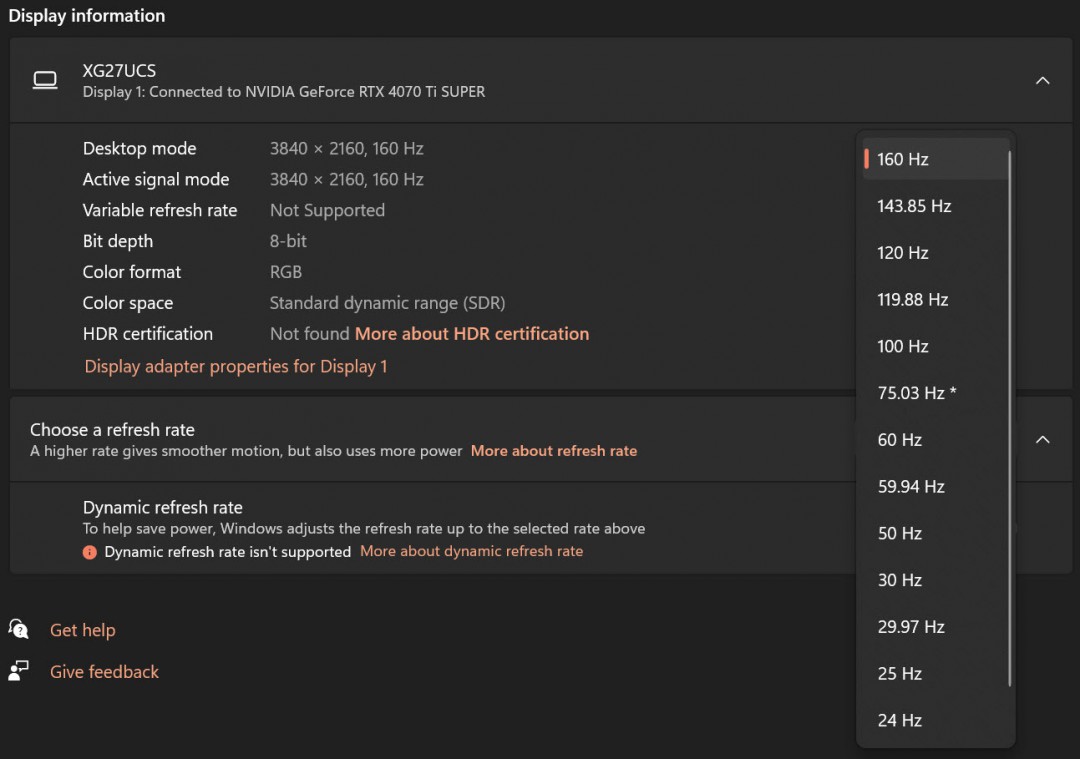Choose 143.85 Hz from the list

[x=914, y=206]
